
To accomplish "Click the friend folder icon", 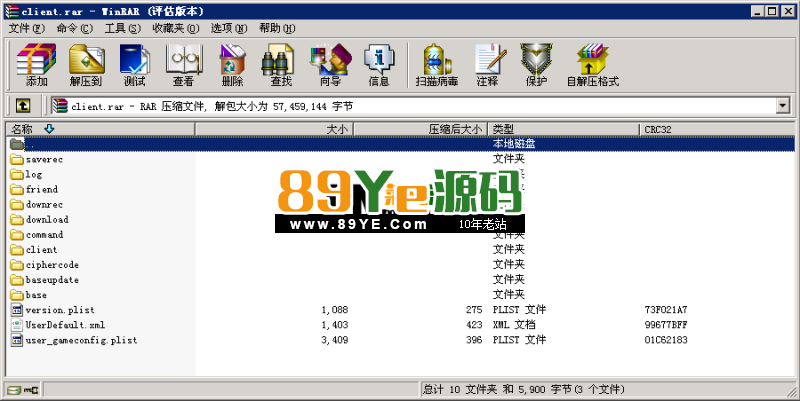I will 17,190.
